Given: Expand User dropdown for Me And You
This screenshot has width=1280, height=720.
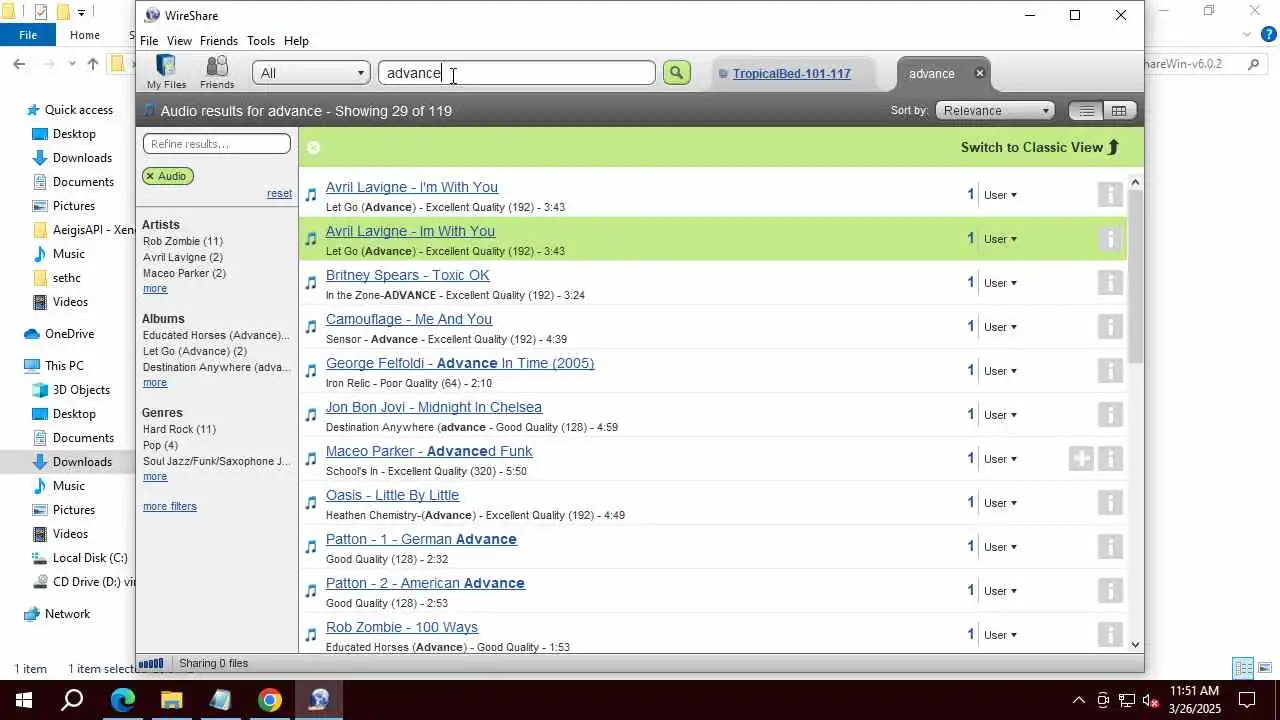Looking at the screenshot, I should 1000,327.
